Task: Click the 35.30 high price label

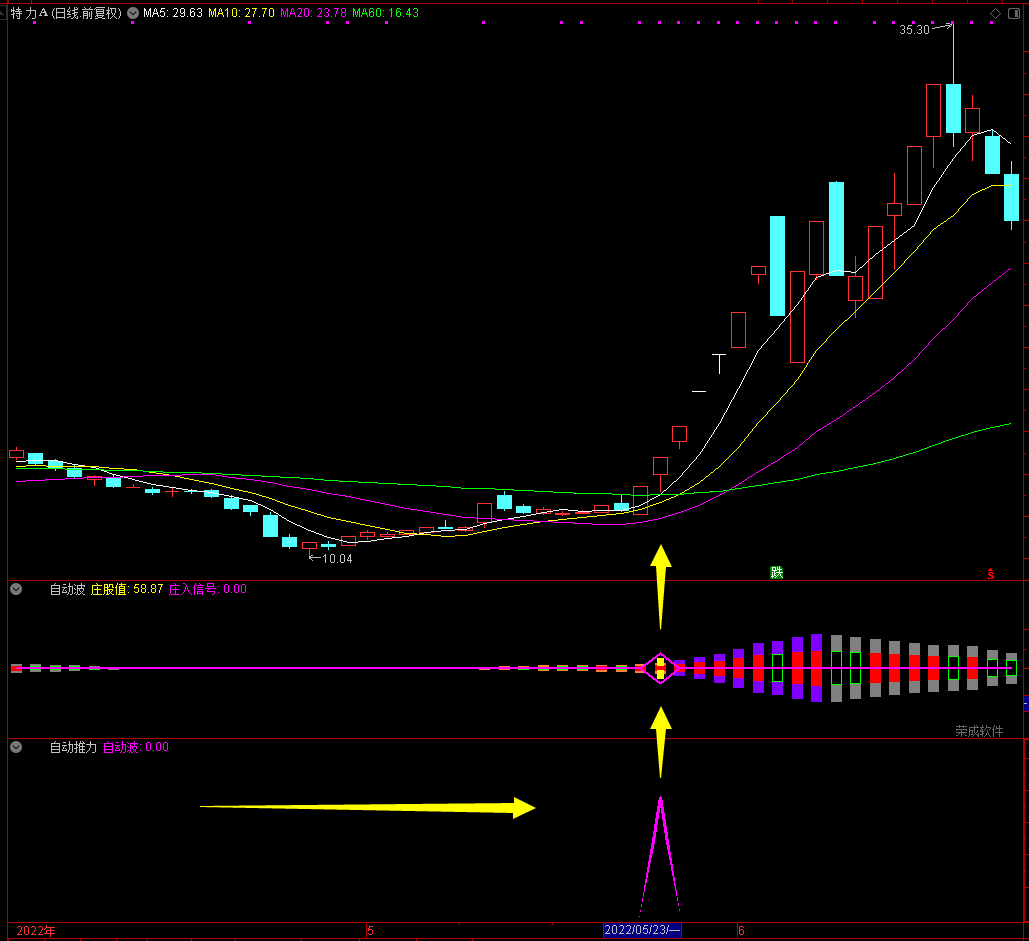Action: [x=914, y=30]
